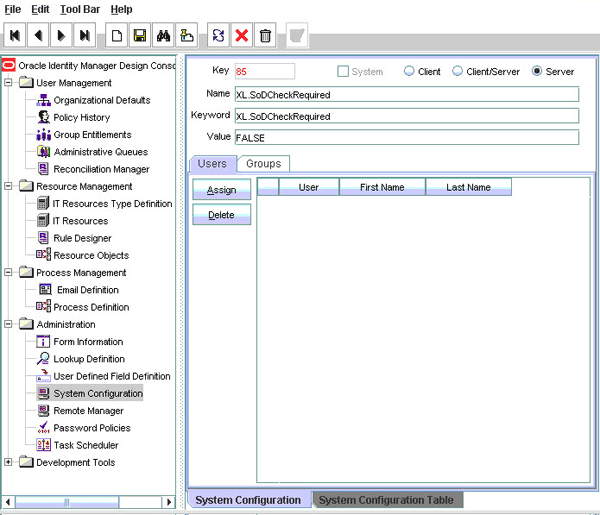Collapse the User Management folder
Viewport: 600px width, 515px height.
(8, 83)
